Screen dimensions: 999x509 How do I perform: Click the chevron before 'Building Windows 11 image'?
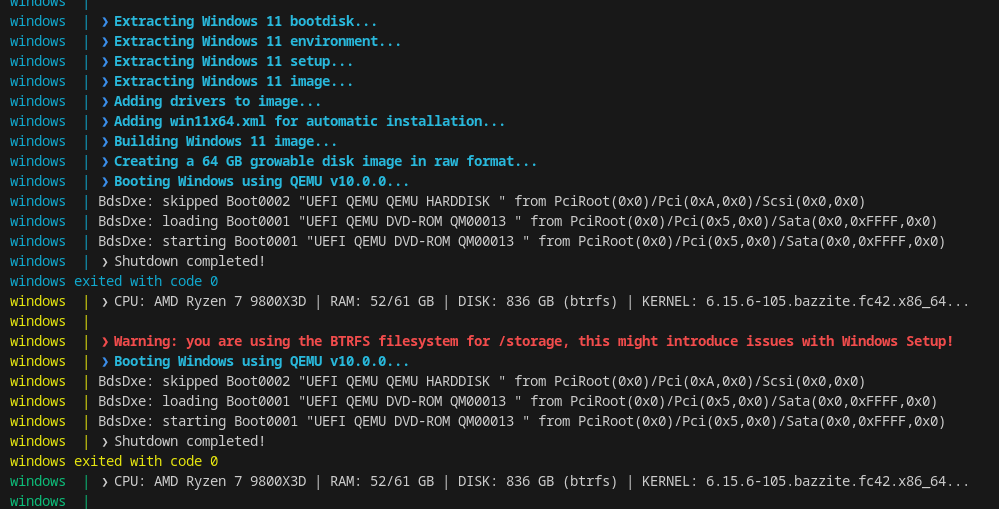[105, 141]
